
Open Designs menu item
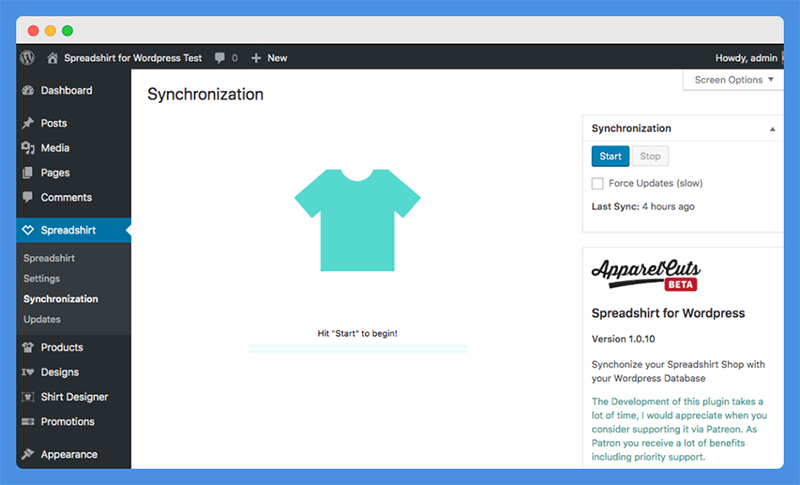[60, 372]
